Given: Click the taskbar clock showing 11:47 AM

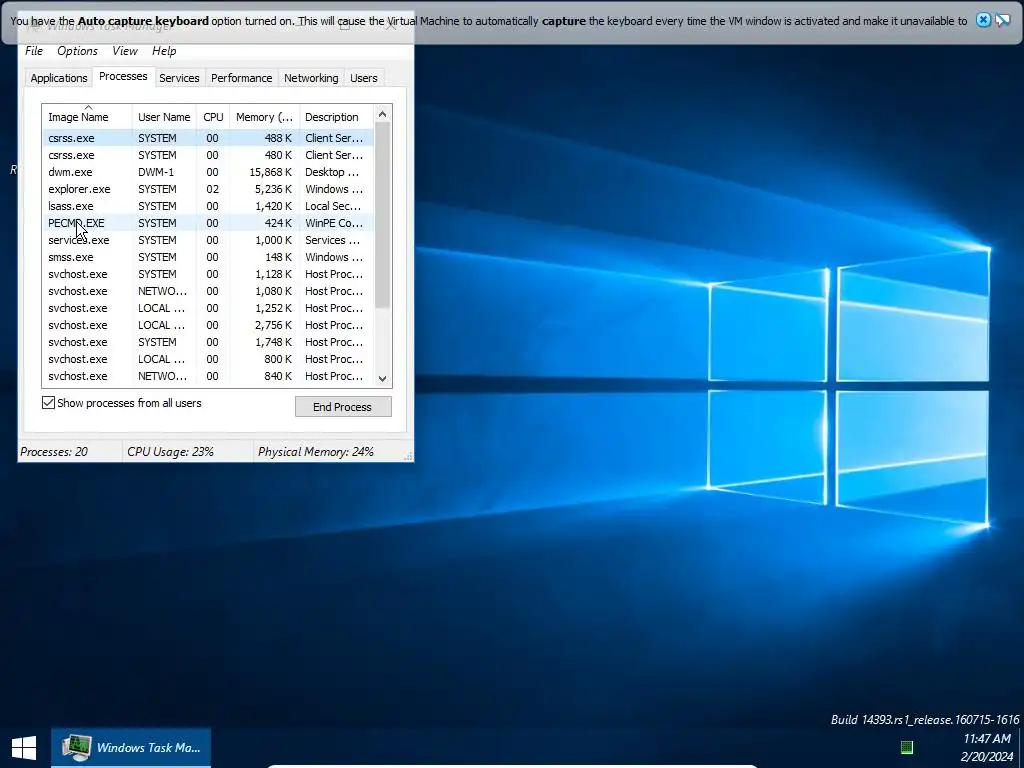Looking at the screenshot, I should point(987,739).
